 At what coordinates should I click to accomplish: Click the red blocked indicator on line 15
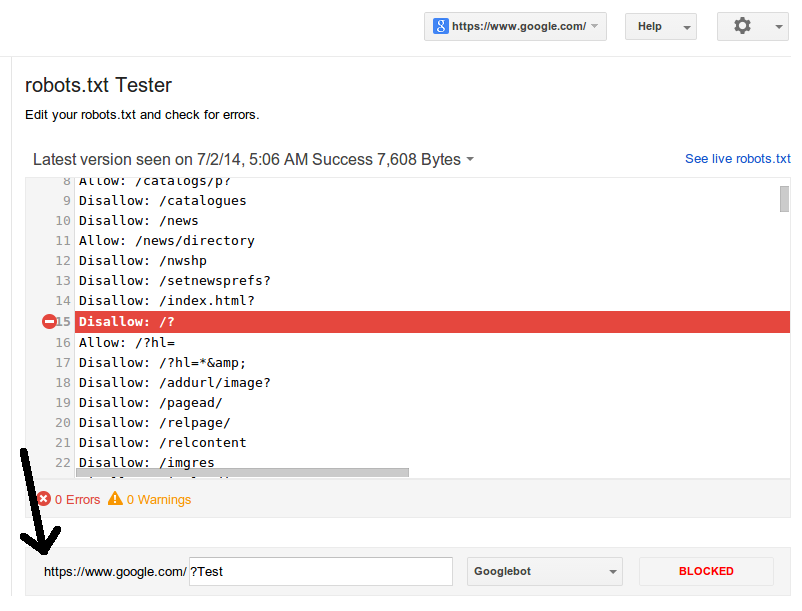pyautogui.click(x=49, y=322)
